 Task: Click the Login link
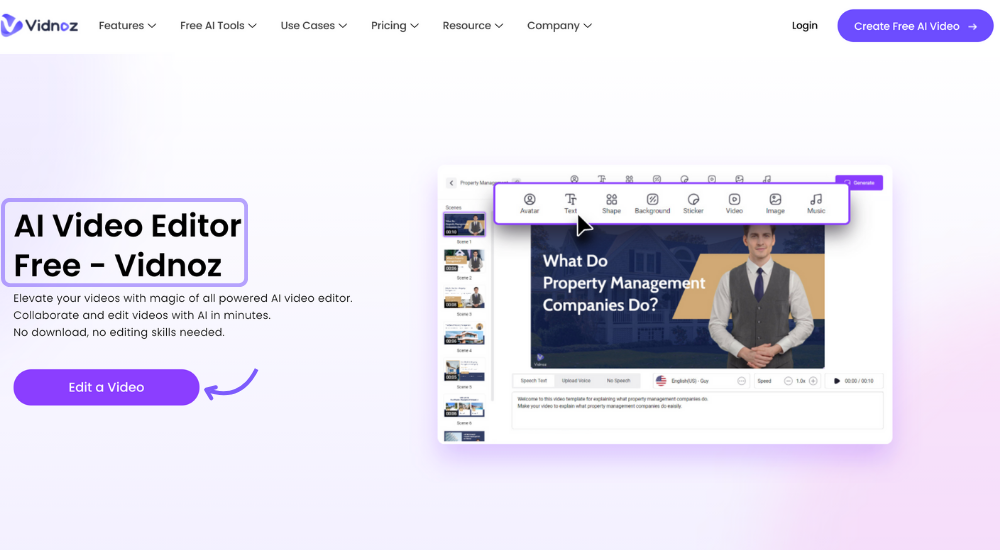click(804, 26)
